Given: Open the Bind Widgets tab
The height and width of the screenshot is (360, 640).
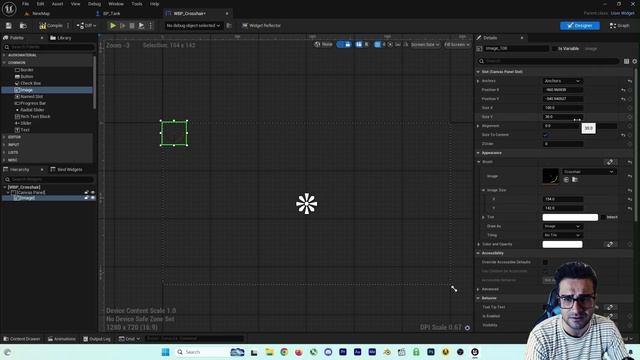Looking at the screenshot, I should click(x=67, y=169).
